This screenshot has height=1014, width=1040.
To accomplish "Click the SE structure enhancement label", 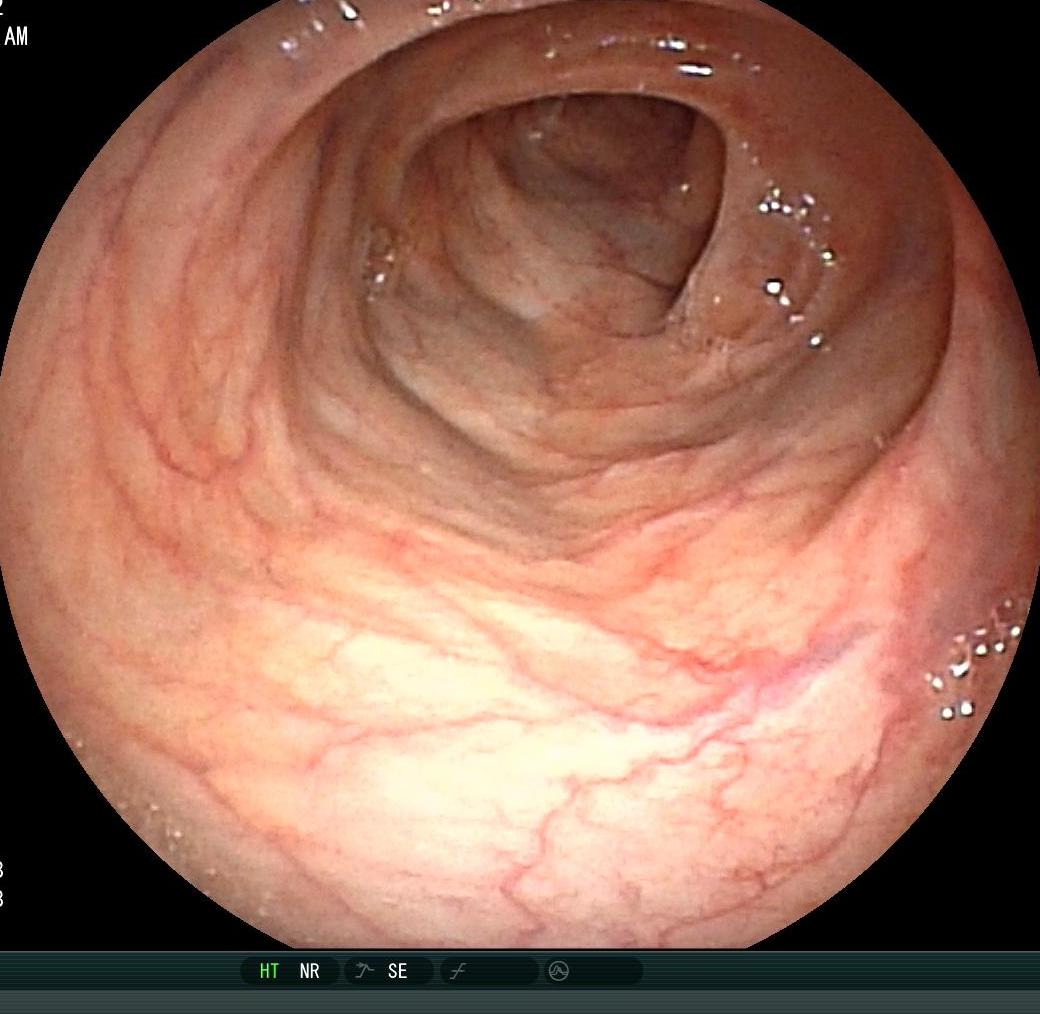I will (x=397, y=971).
